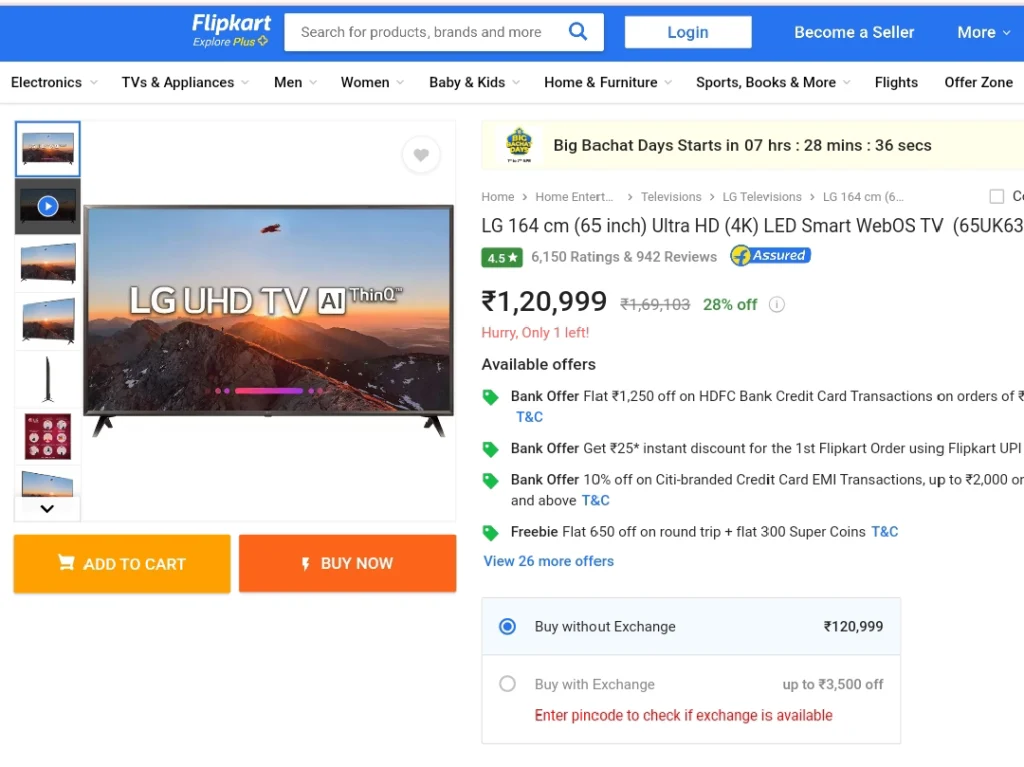Click the Big Bachat Days badge icon
The width and height of the screenshot is (1024, 767).
point(519,145)
